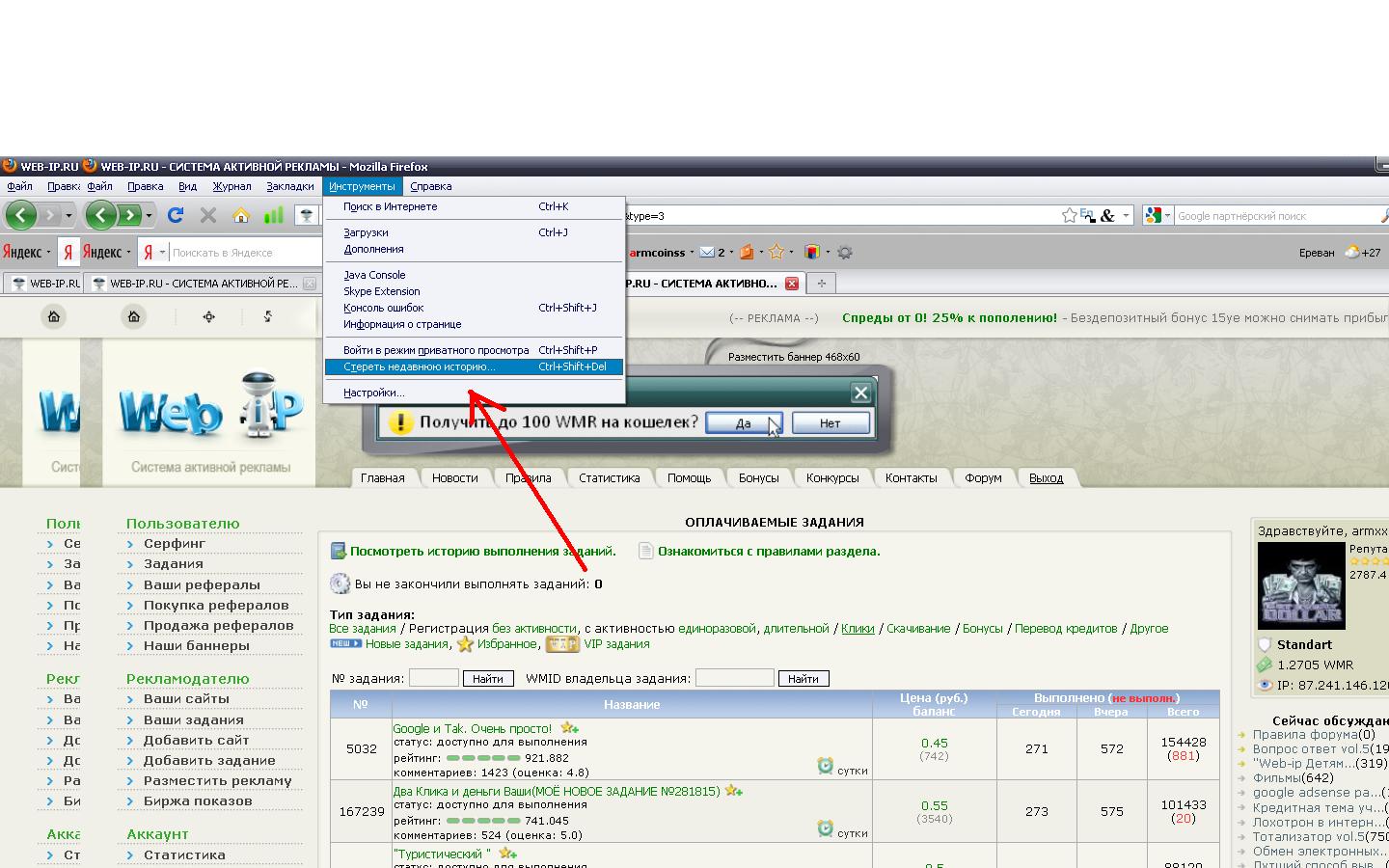Image resolution: width=1389 pixels, height=868 pixels.
Task: Open the Биржа показов sidebar item
Action: click(x=198, y=800)
